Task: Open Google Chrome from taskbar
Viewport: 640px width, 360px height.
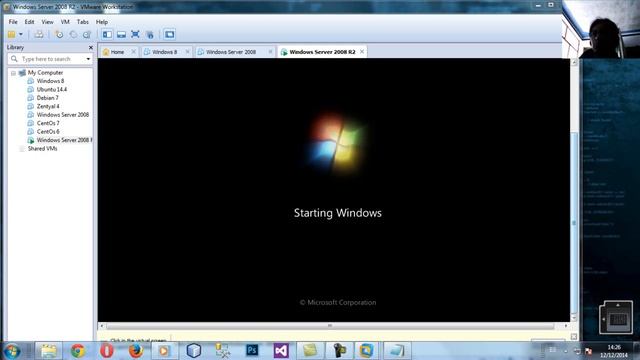Action: click(78, 351)
